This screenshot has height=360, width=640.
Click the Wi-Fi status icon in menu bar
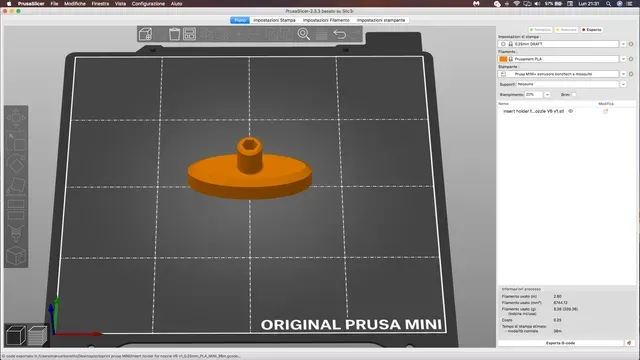(517, 4)
